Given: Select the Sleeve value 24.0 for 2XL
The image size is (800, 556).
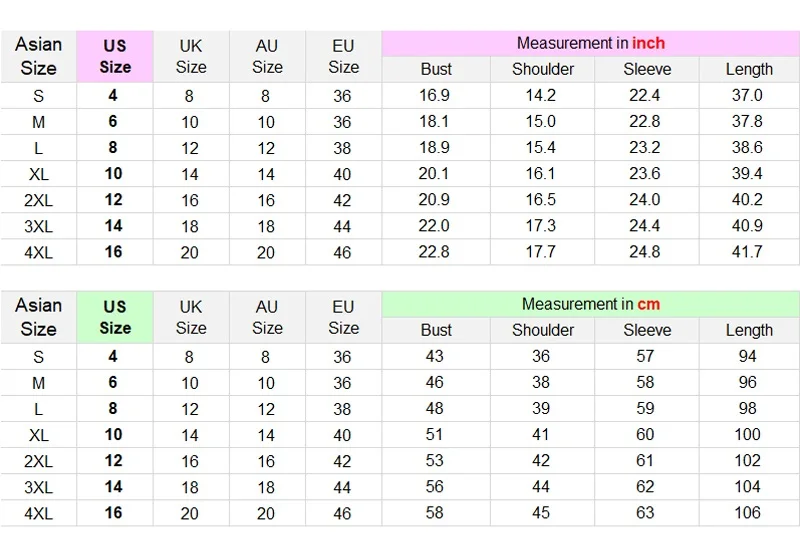Looking at the screenshot, I should (644, 199).
